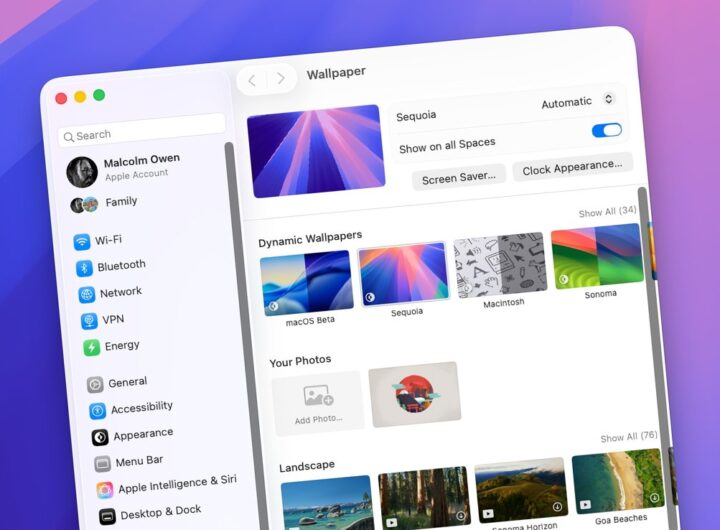Click the Malcolm Owen account name
This screenshot has height=530, width=720.
click(142, 161)
